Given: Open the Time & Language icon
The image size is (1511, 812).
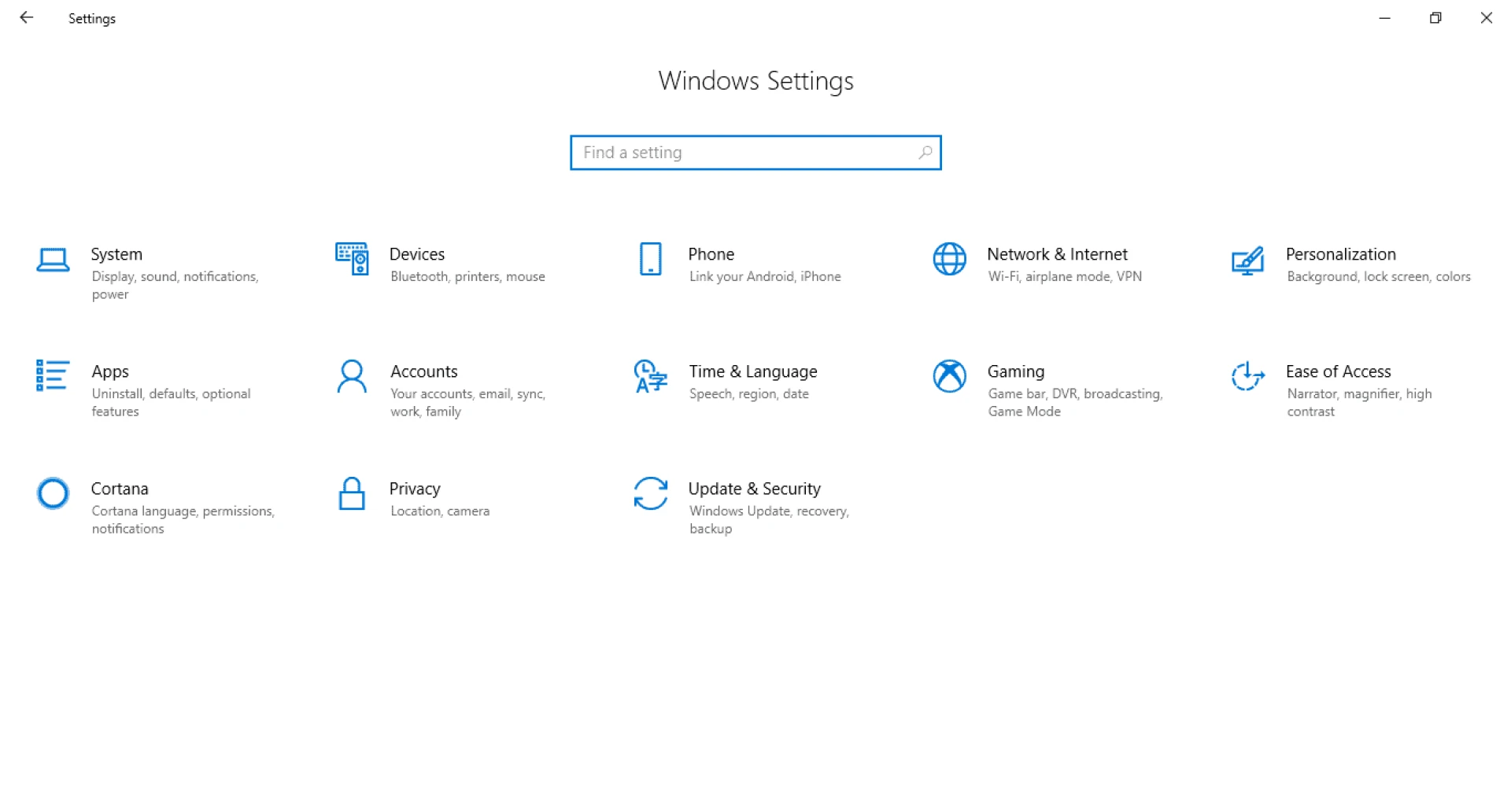Looking at the screenshot, I should coord(650,376).
